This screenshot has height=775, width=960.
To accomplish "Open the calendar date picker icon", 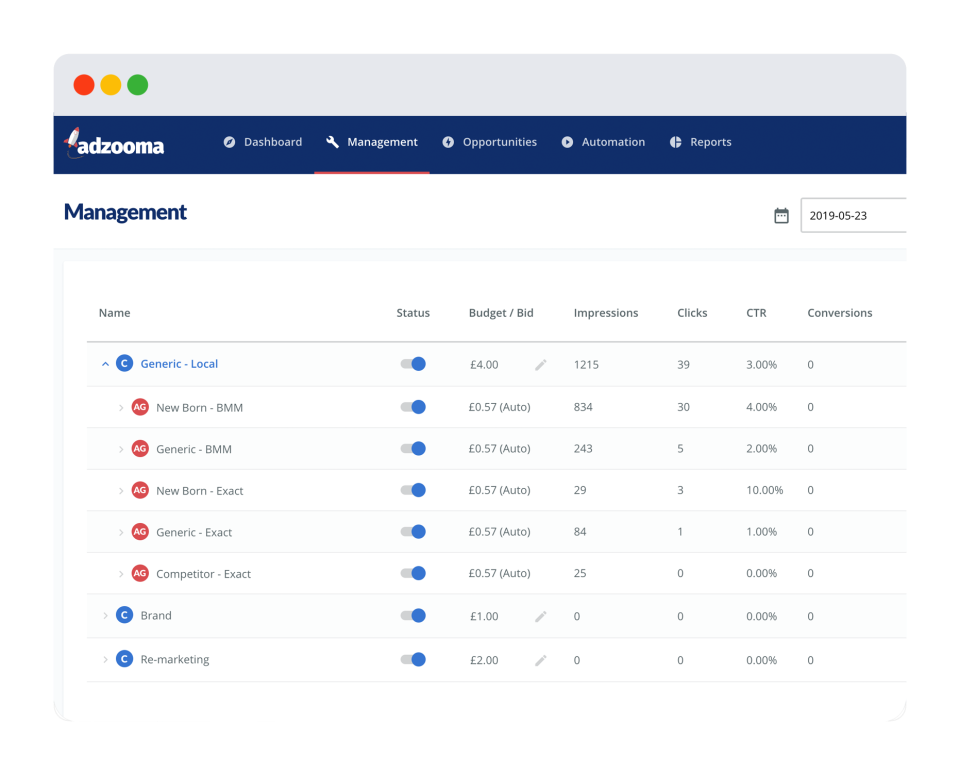I will [781, 215].
